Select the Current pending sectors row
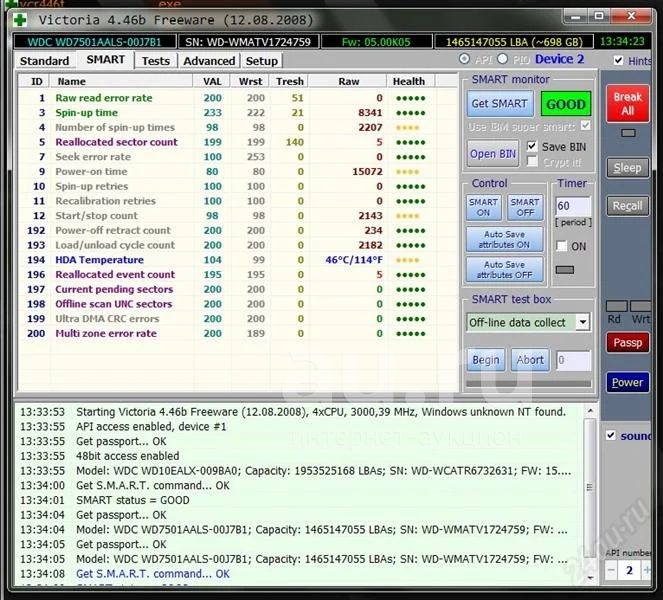Image resolution: width=663 pixels, height=600 pixels. [x=237, y=289]
